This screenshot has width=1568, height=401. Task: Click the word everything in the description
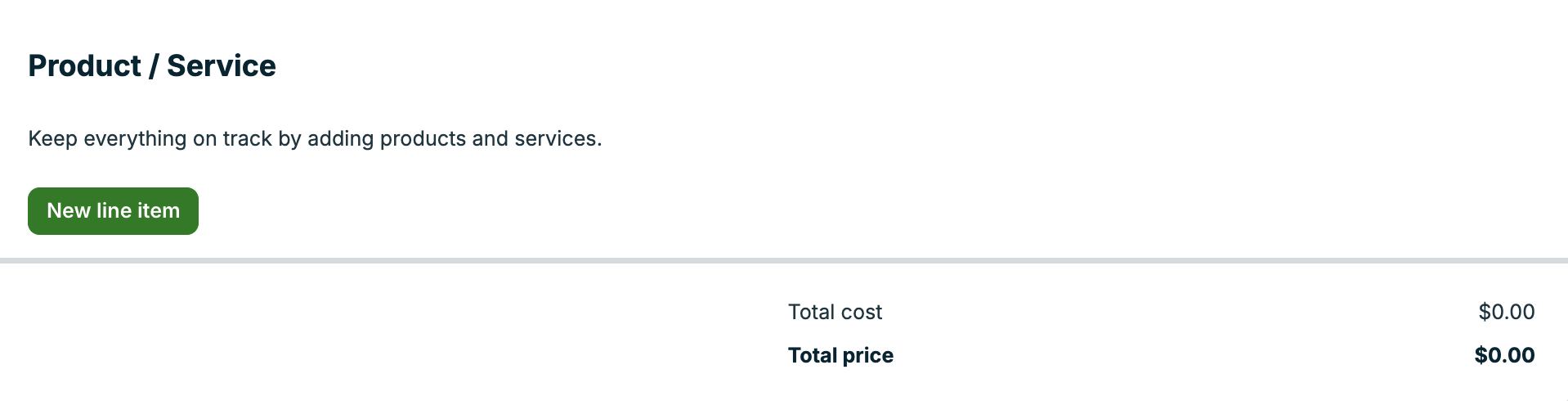tap(135, 139)
